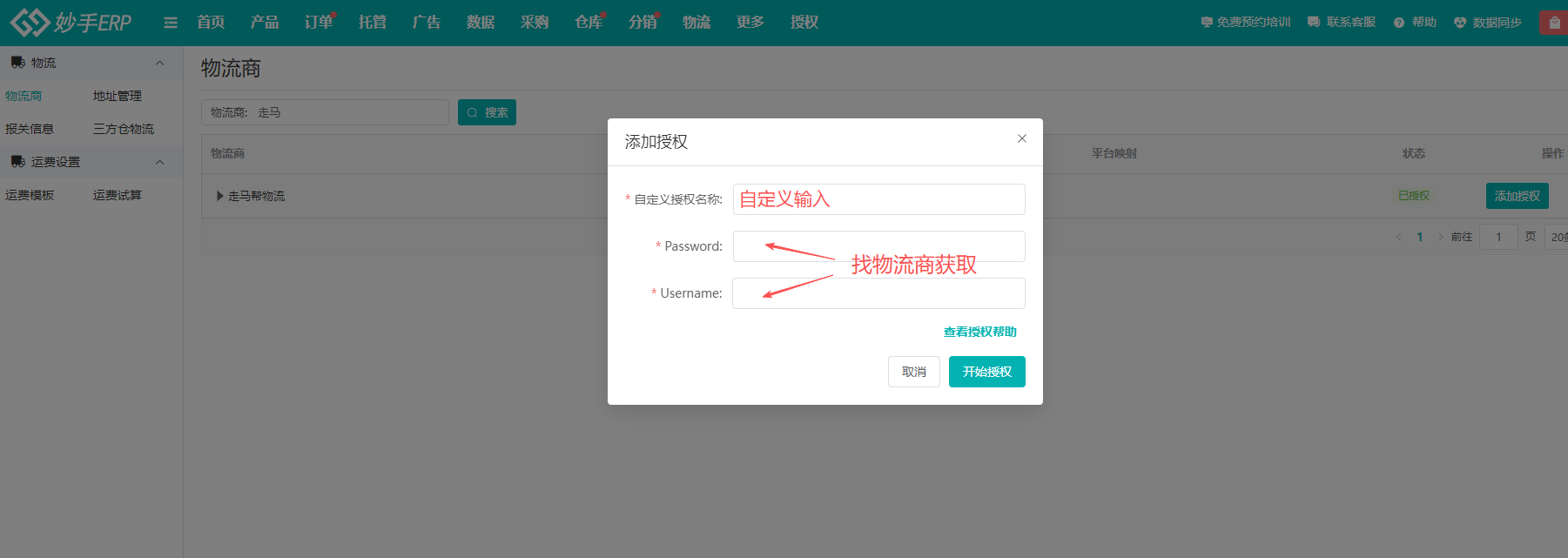Click the 物流商 column header
Viewport: 1568px width, 558px height.
click(x=227, y=153)
